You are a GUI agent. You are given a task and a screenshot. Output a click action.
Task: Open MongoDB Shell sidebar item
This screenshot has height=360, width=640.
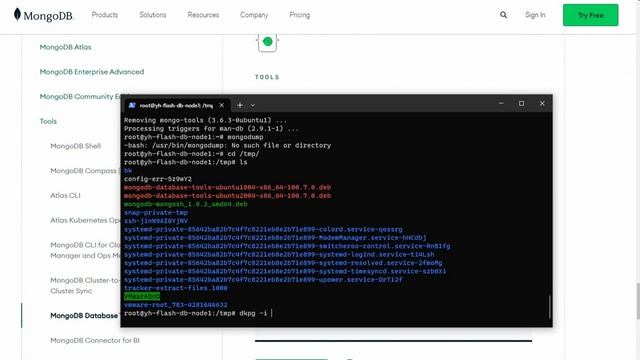tap(76, 146)
